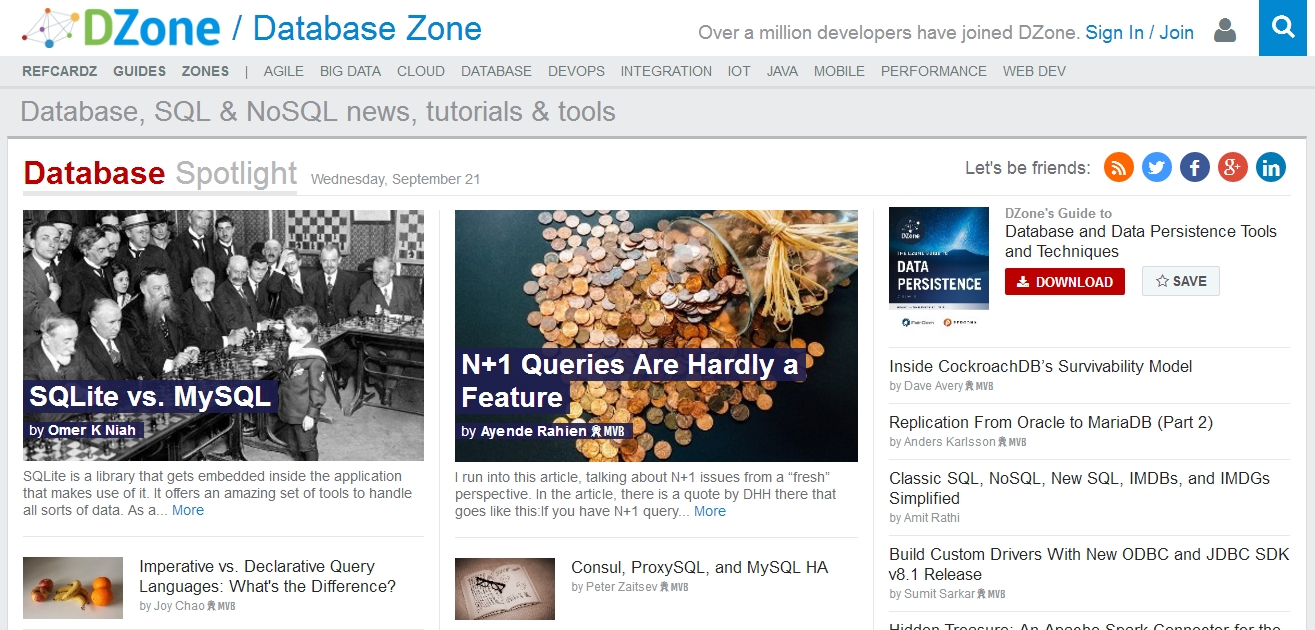
Task: Click MVB badge next to Dave Avery
Action: point(979,386)
